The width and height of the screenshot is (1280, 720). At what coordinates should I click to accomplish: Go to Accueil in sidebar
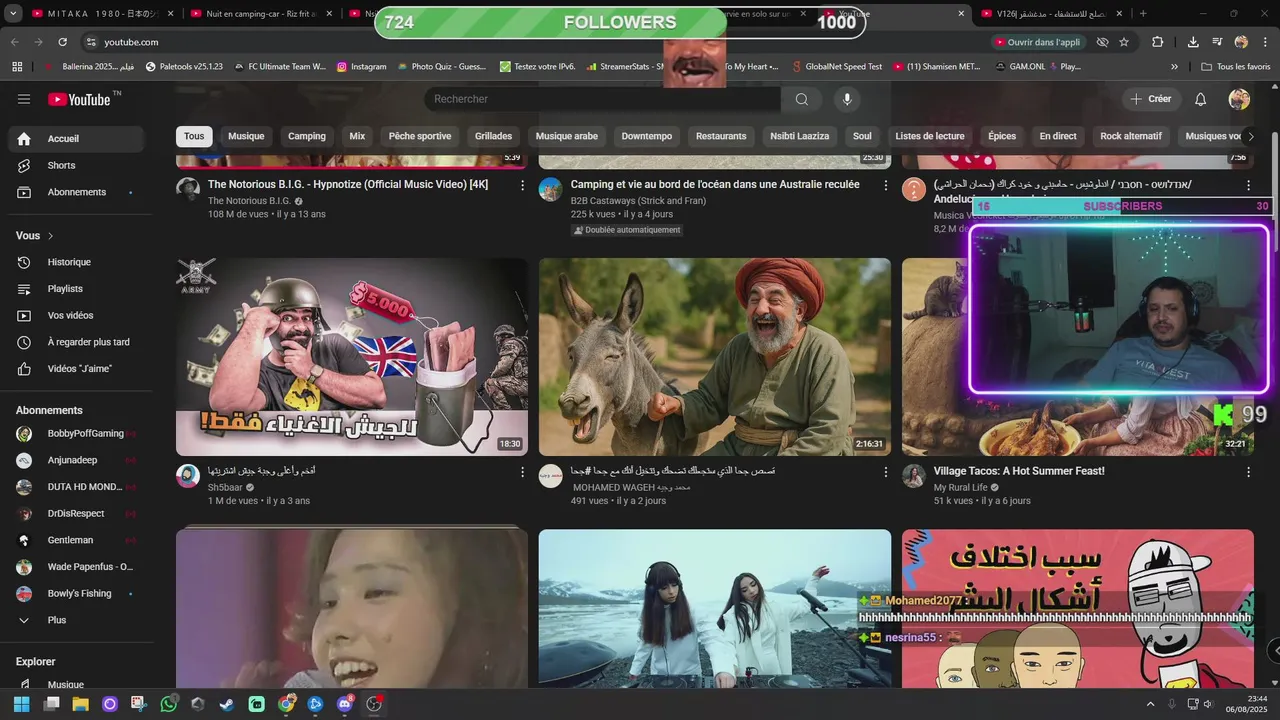(76, 139)
